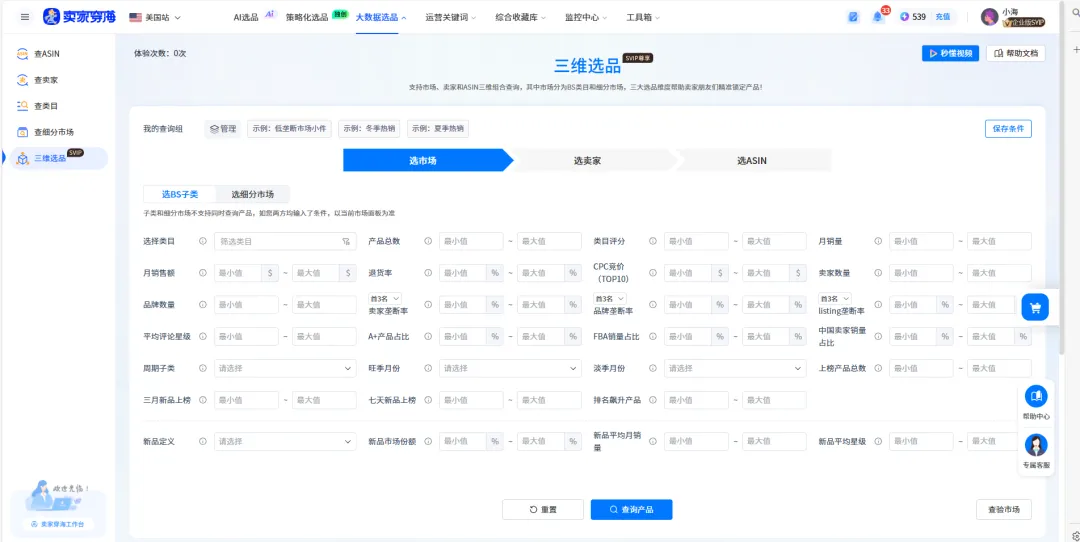Open the 帮助文档 button
This screenshot has width=1080, height=542.
coord(1016,53)
